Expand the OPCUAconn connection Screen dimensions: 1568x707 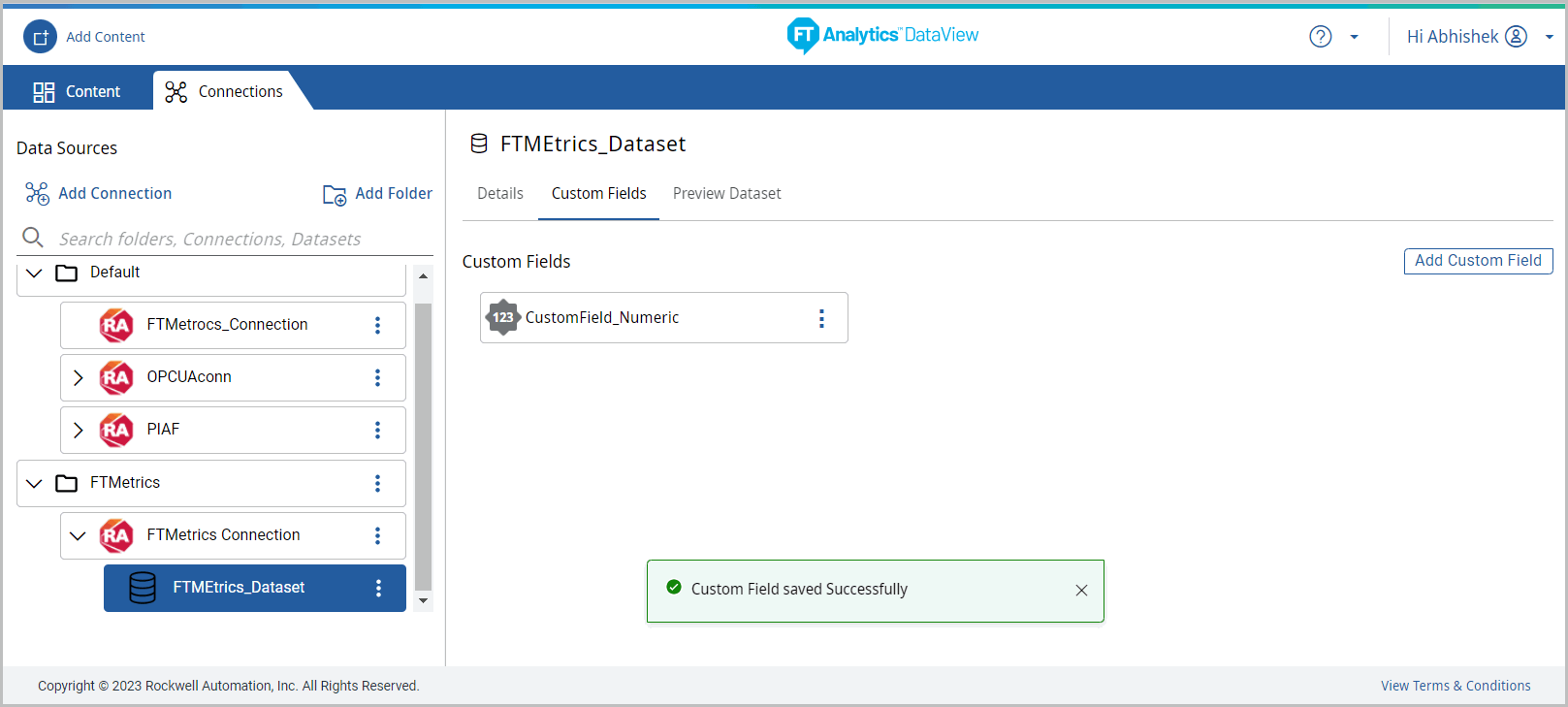(79, 377)
